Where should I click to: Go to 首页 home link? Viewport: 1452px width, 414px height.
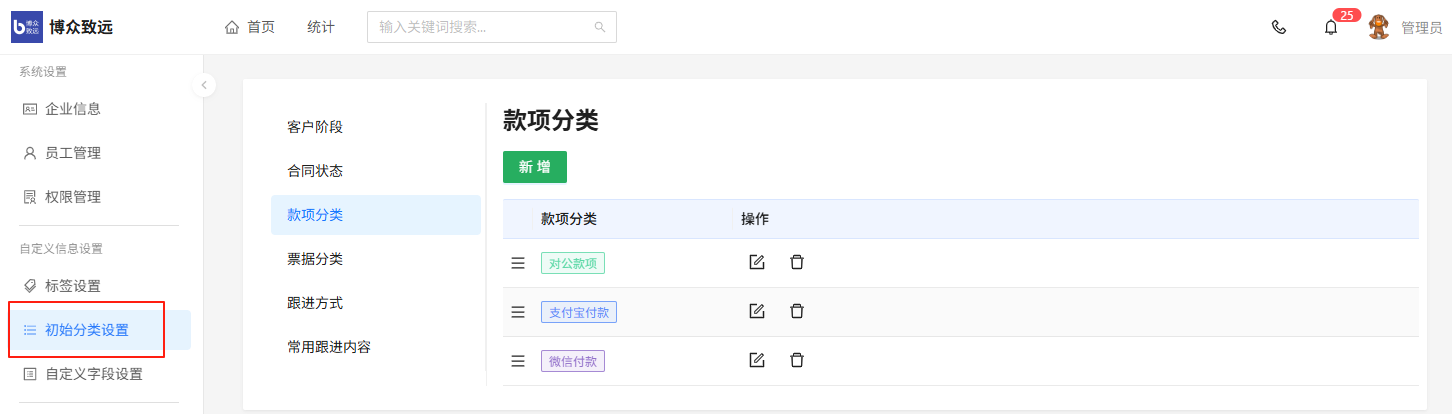pyautogui.click(x=250, y=27)
